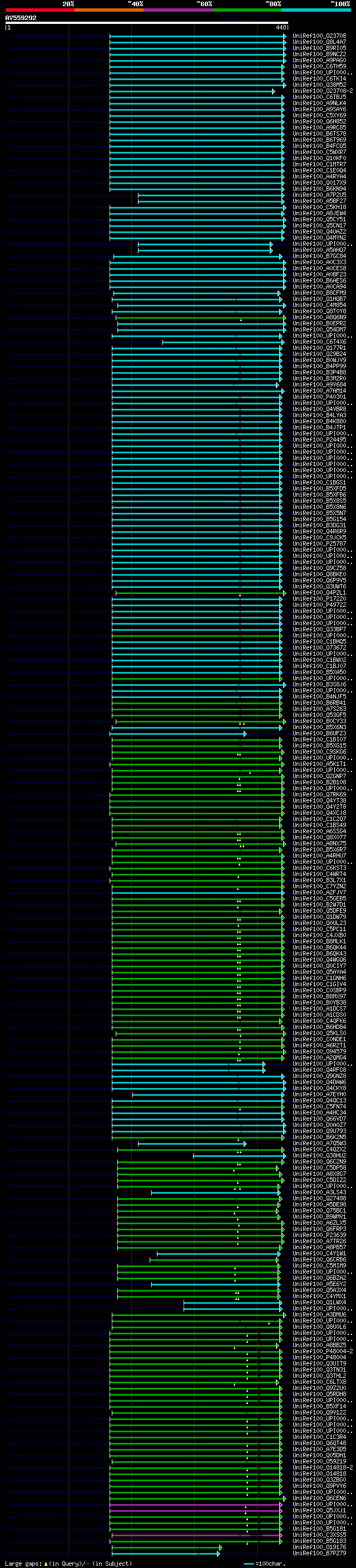
Task: Click the cyan alignment bar for A2FJV7
Action: click(198, 892)
